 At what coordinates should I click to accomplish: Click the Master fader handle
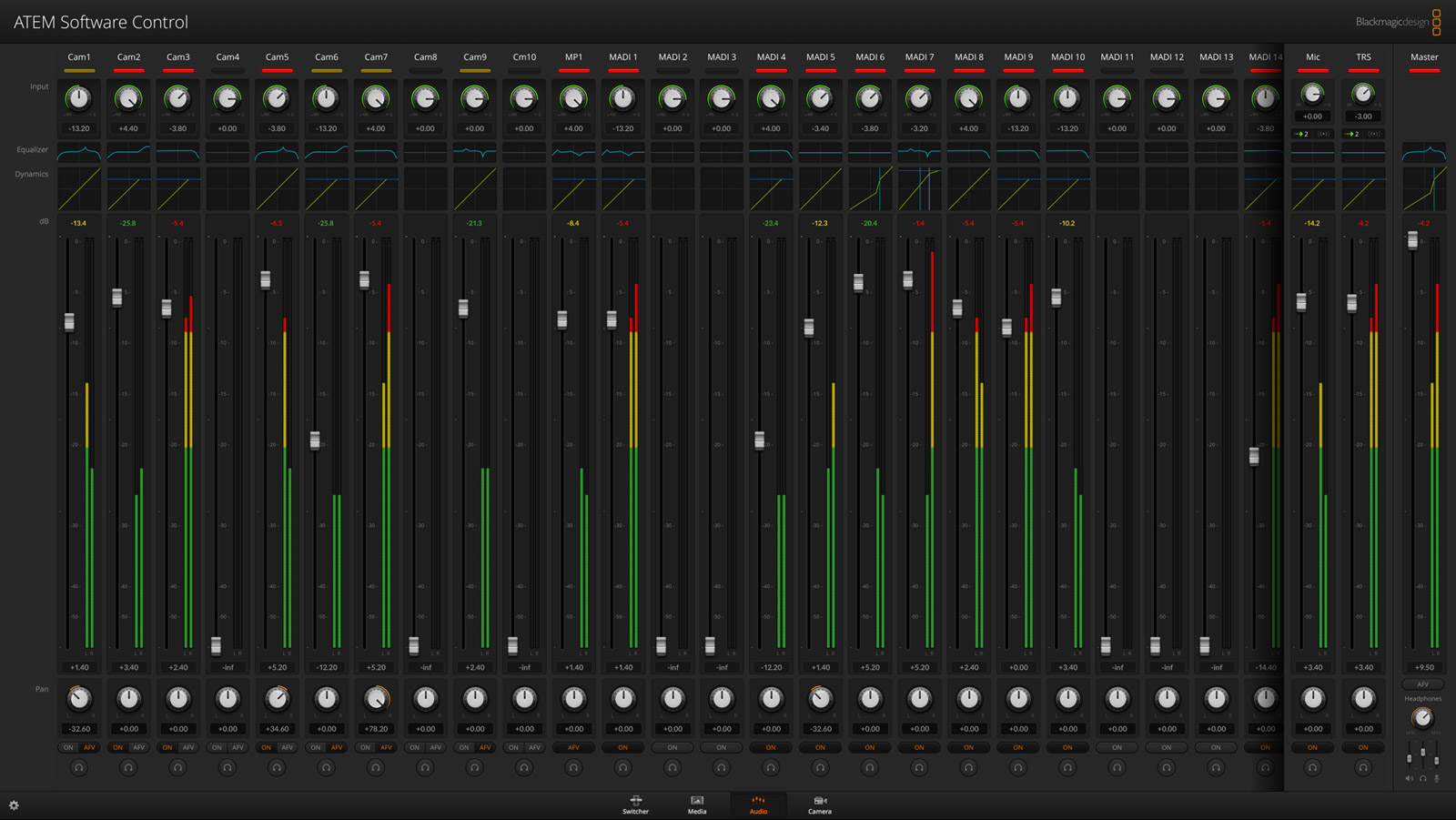tap(1412, 240)
